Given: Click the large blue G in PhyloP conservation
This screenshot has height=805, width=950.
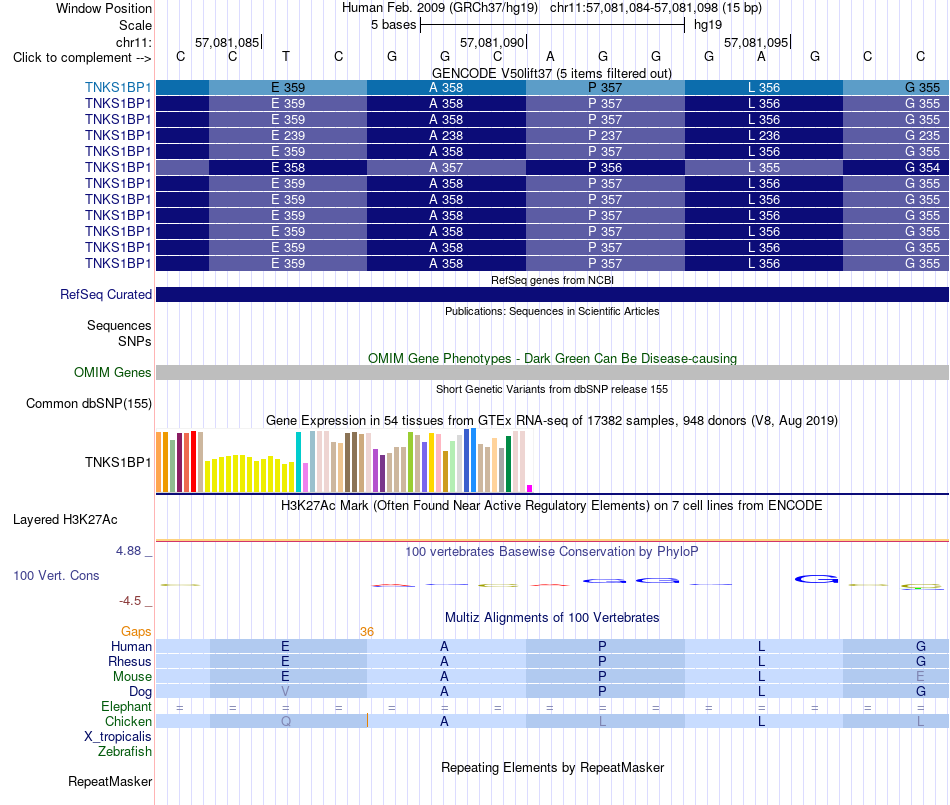Looking at the screenshot, I should (x=816, y=579).
